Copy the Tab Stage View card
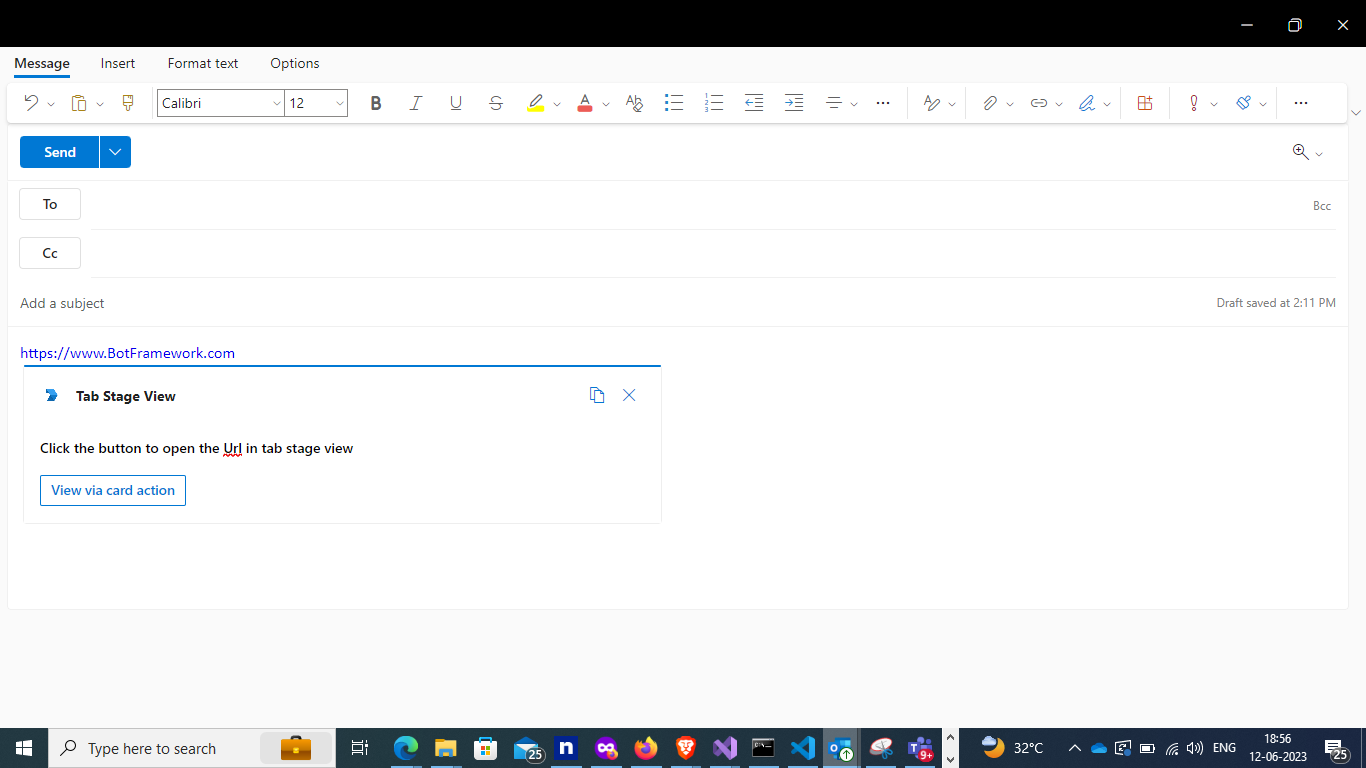Screen dimensions: 1366x768 597,395
